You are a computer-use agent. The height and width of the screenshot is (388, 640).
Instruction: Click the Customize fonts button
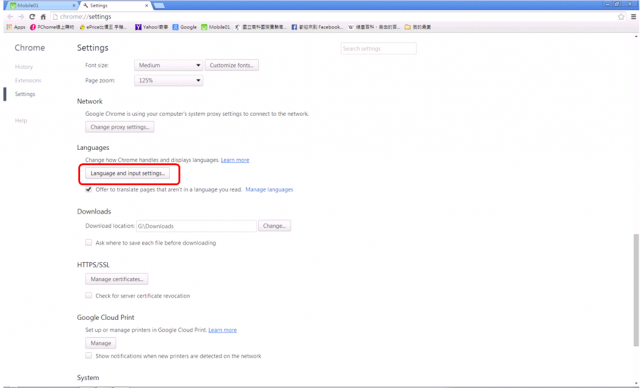231,65
